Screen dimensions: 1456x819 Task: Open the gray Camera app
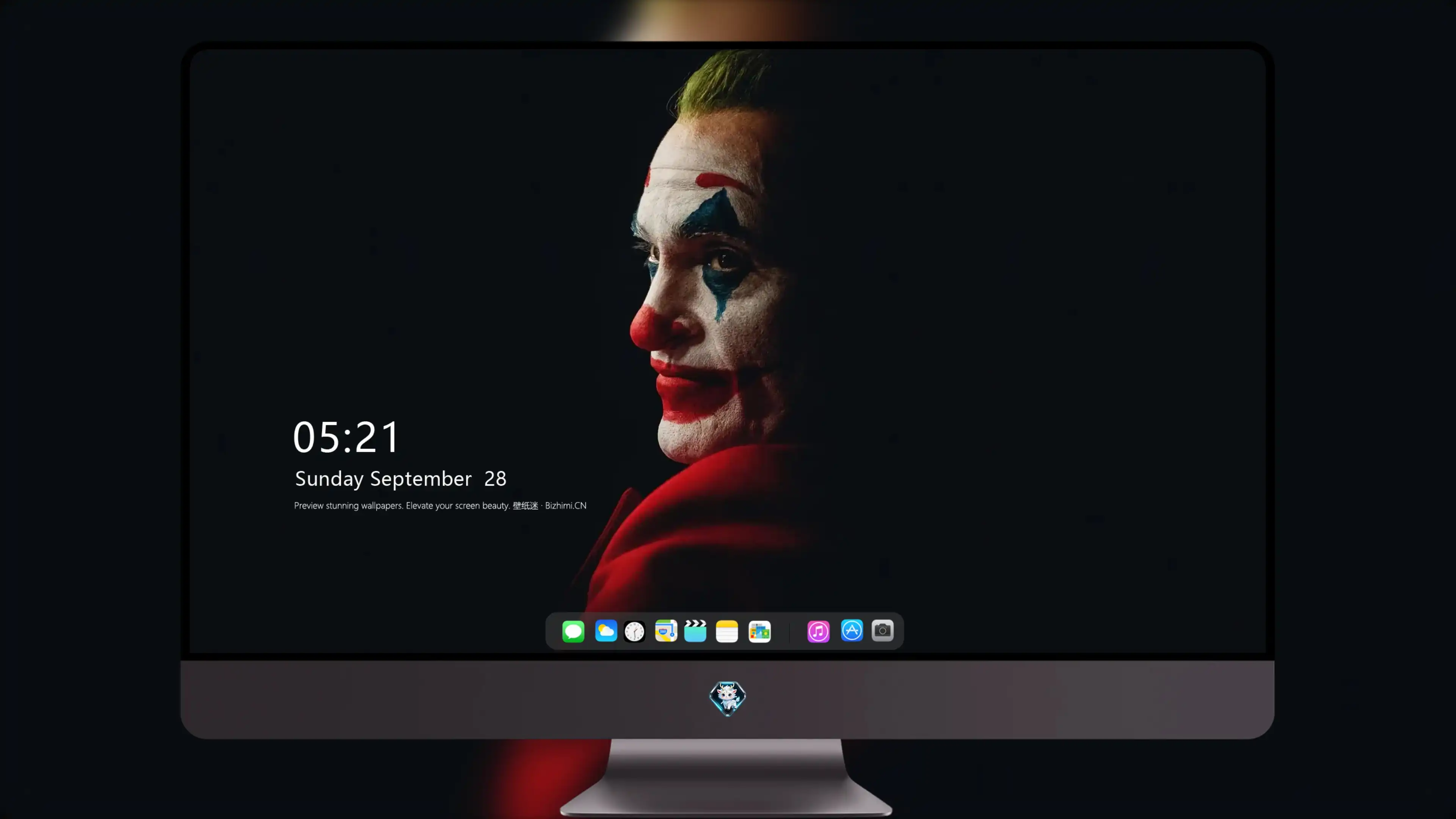point(882,631)
